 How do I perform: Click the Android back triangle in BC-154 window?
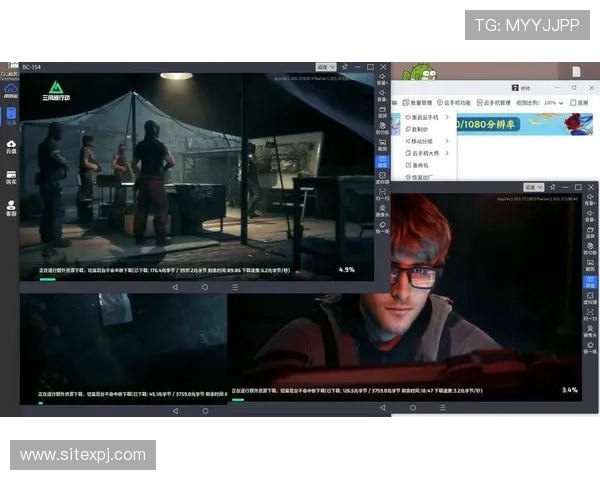pos(175,287)
